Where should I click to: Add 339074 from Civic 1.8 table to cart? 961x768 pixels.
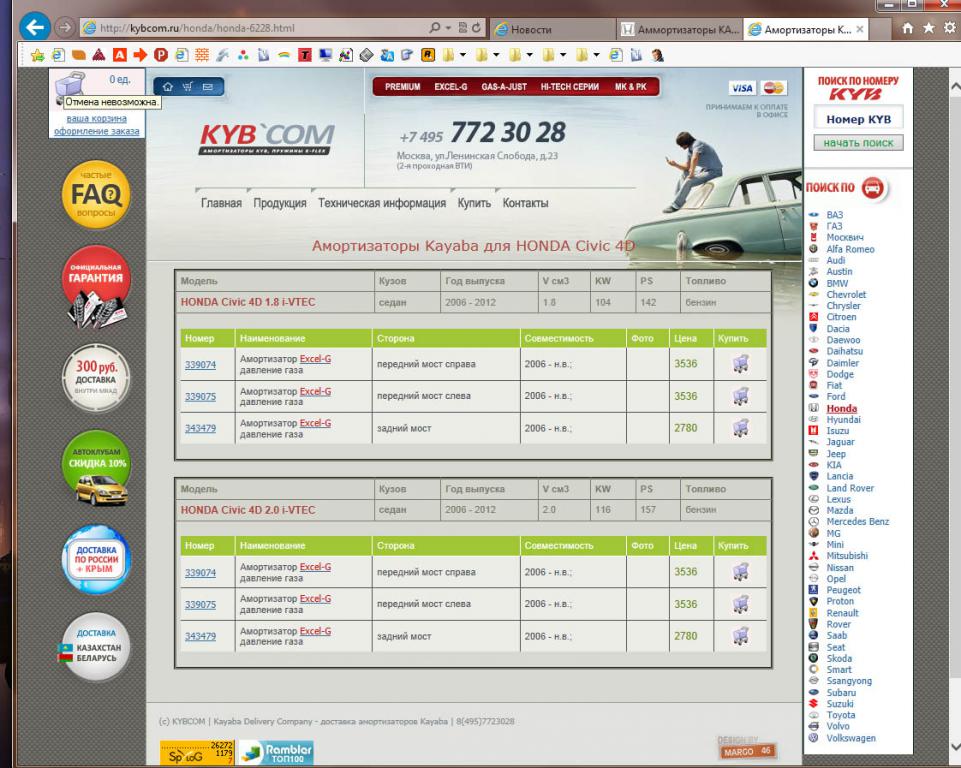click(740, 364)
